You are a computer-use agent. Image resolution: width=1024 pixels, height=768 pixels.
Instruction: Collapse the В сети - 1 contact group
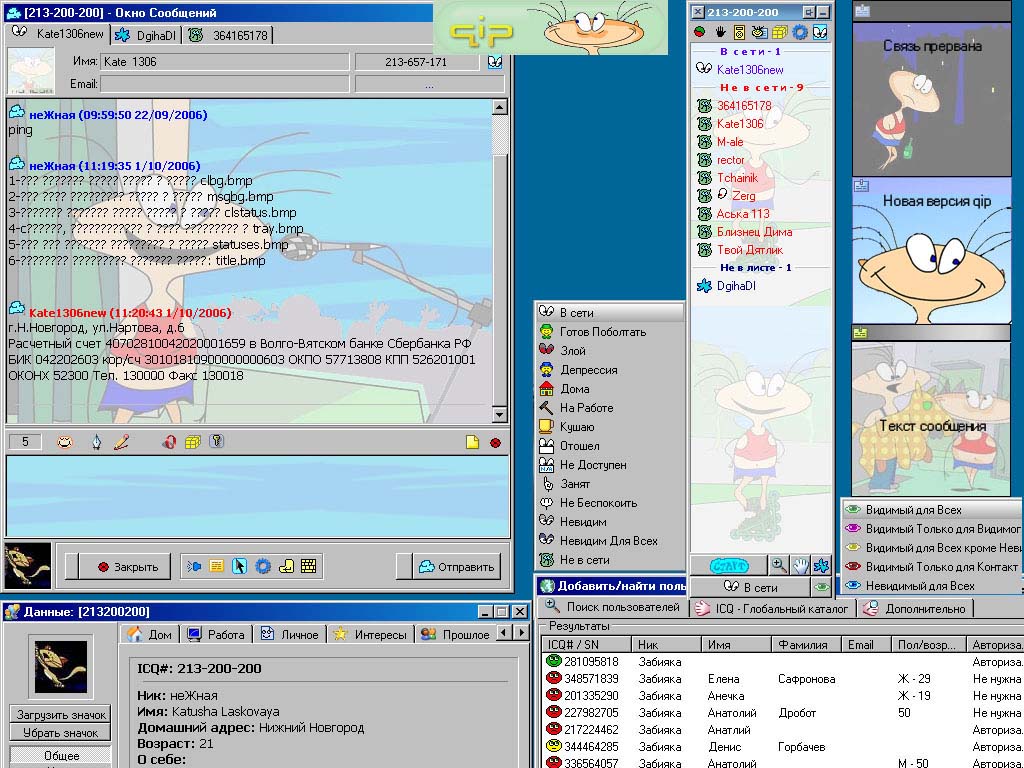tap(750, 52)
